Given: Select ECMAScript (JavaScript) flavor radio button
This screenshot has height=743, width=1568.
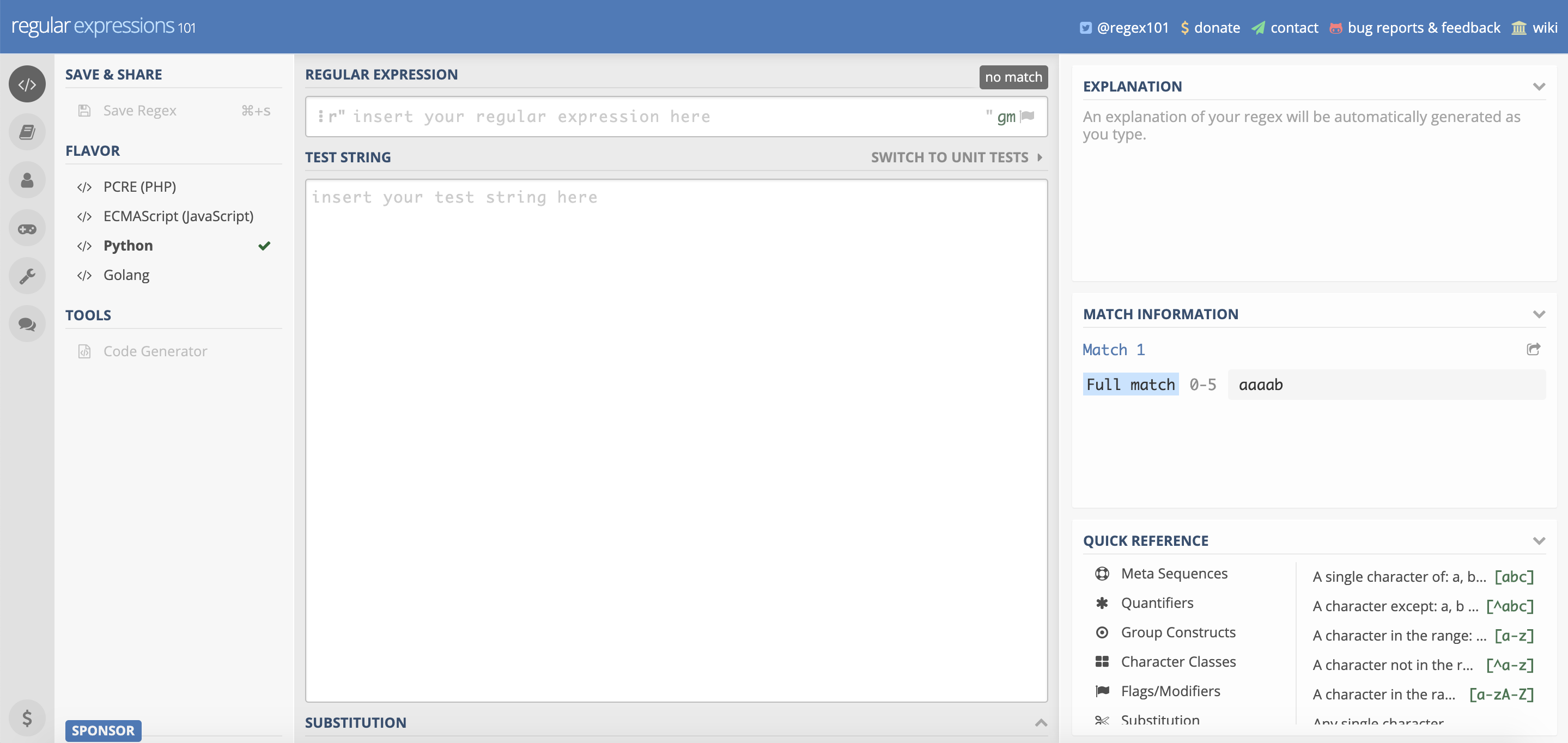Looking at the screenshot, I should pos(178,215).
